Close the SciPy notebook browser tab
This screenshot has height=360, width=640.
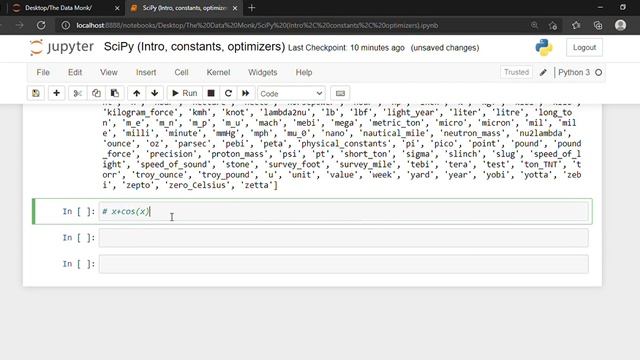tap(235, 8)
